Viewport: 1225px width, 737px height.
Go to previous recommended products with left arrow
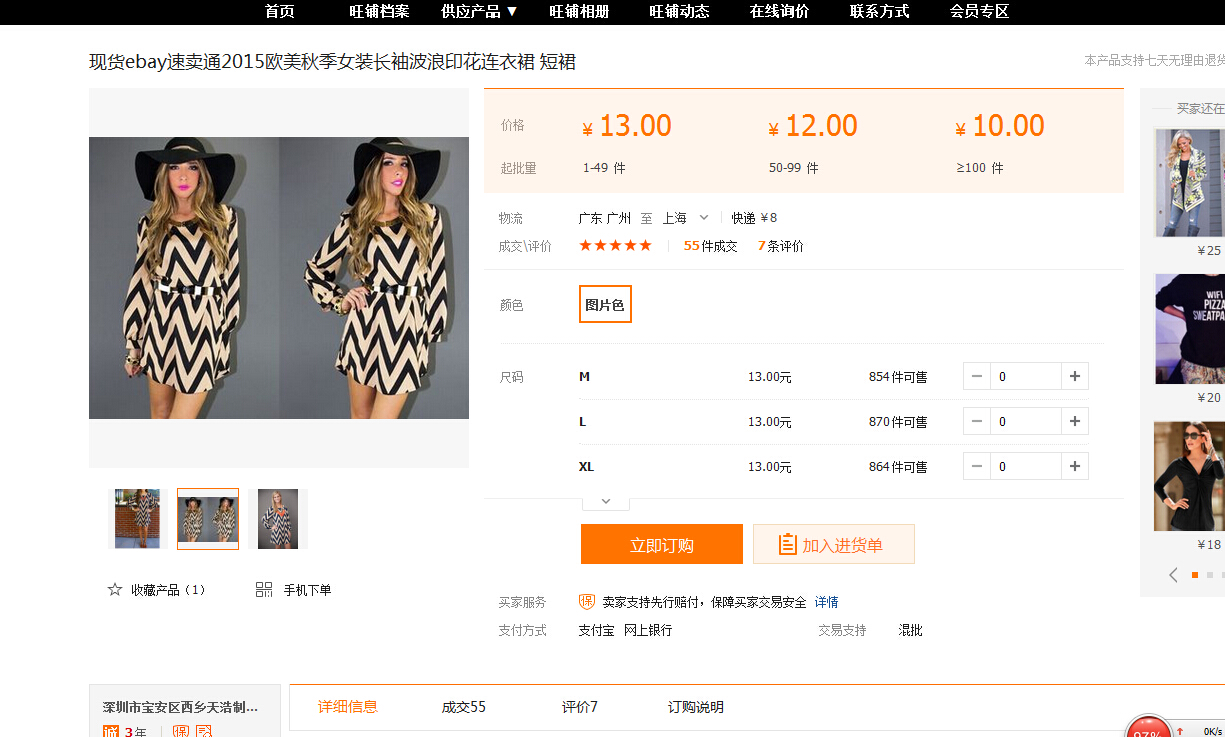(1174, 575)
